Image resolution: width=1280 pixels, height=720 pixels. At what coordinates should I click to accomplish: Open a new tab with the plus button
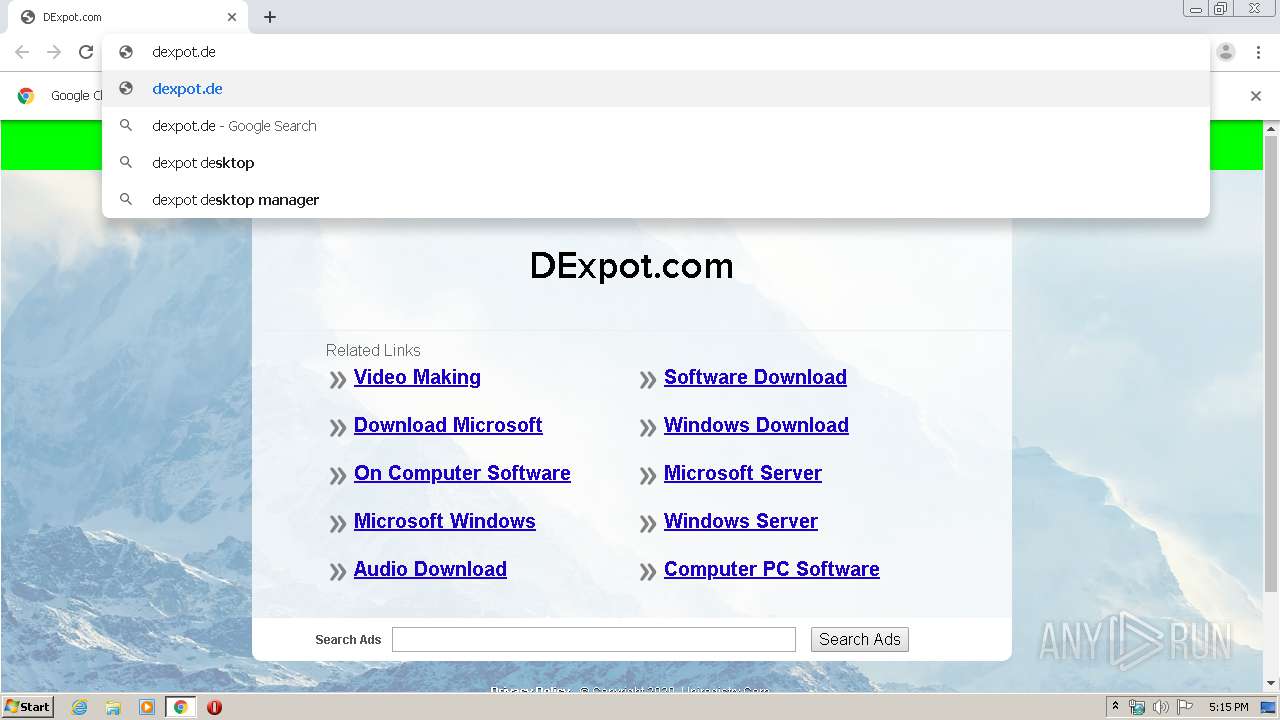(270, 17)
